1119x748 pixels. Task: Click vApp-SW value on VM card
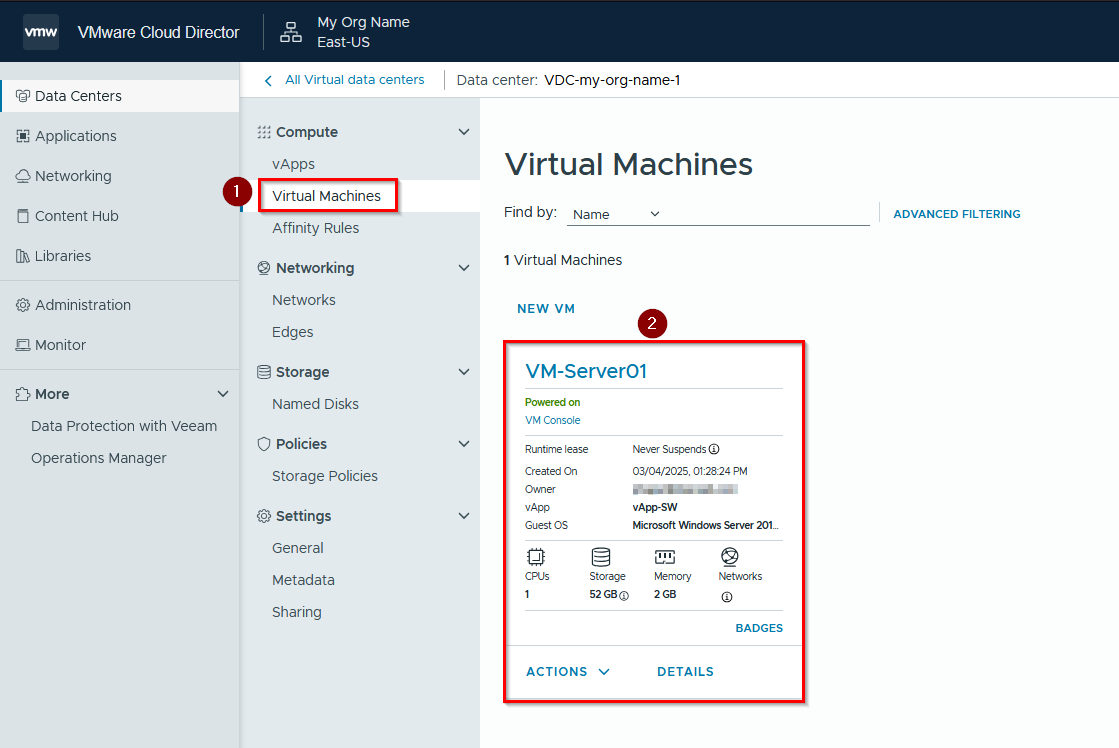[x=654, y=507]
